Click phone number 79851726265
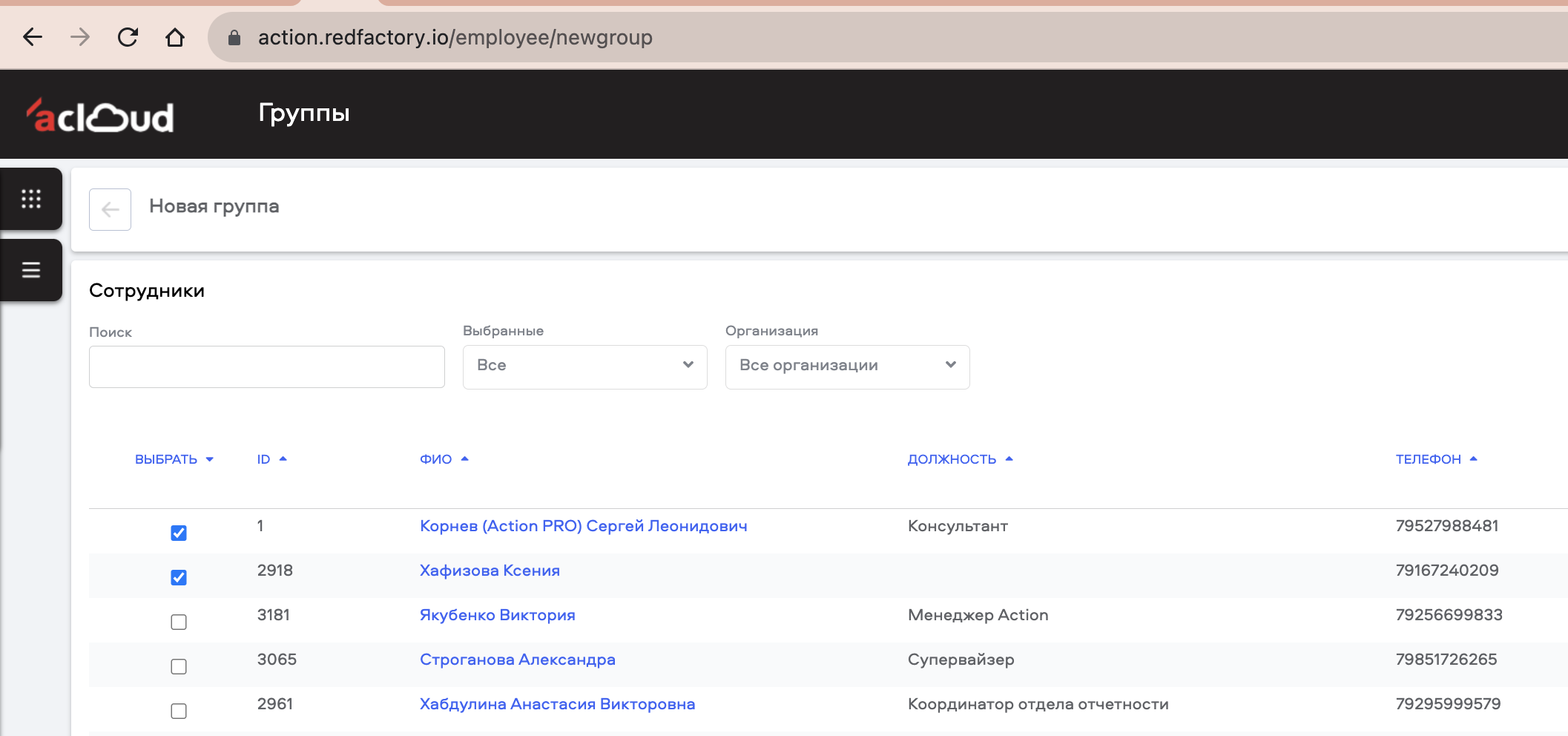This screenshot has height=736, width=1568. click(x=1446, y=660)
